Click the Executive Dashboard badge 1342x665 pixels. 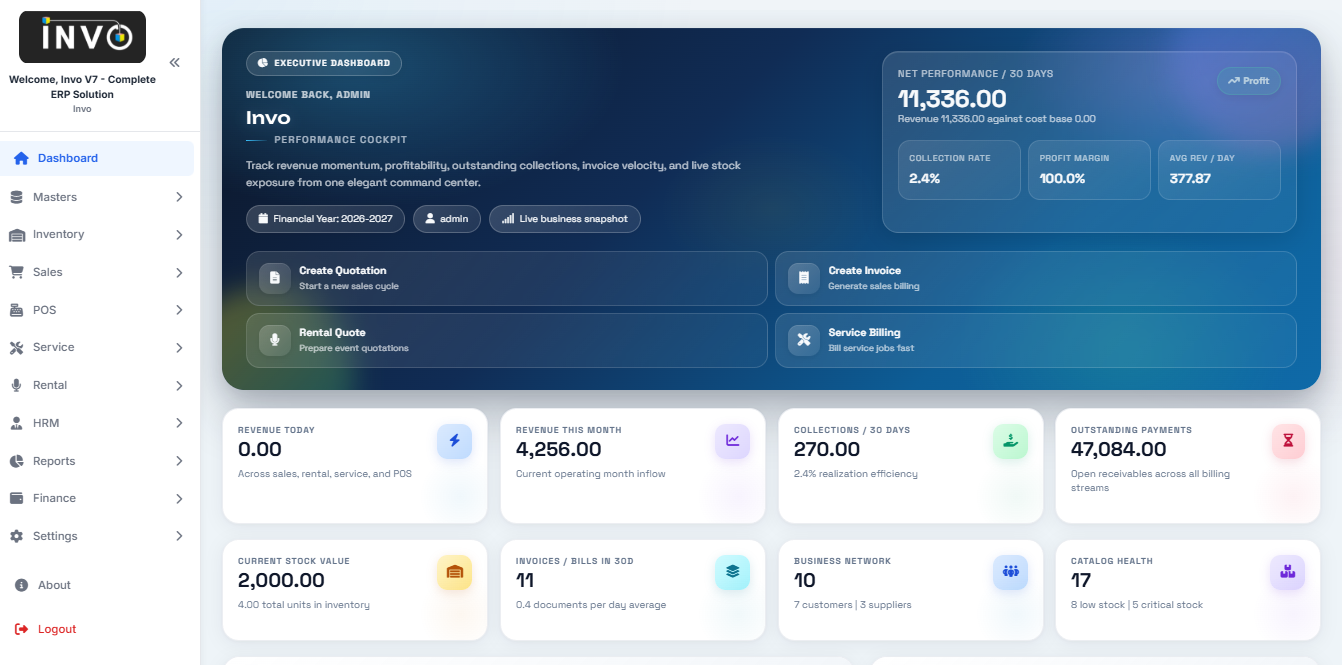point(324,63)
